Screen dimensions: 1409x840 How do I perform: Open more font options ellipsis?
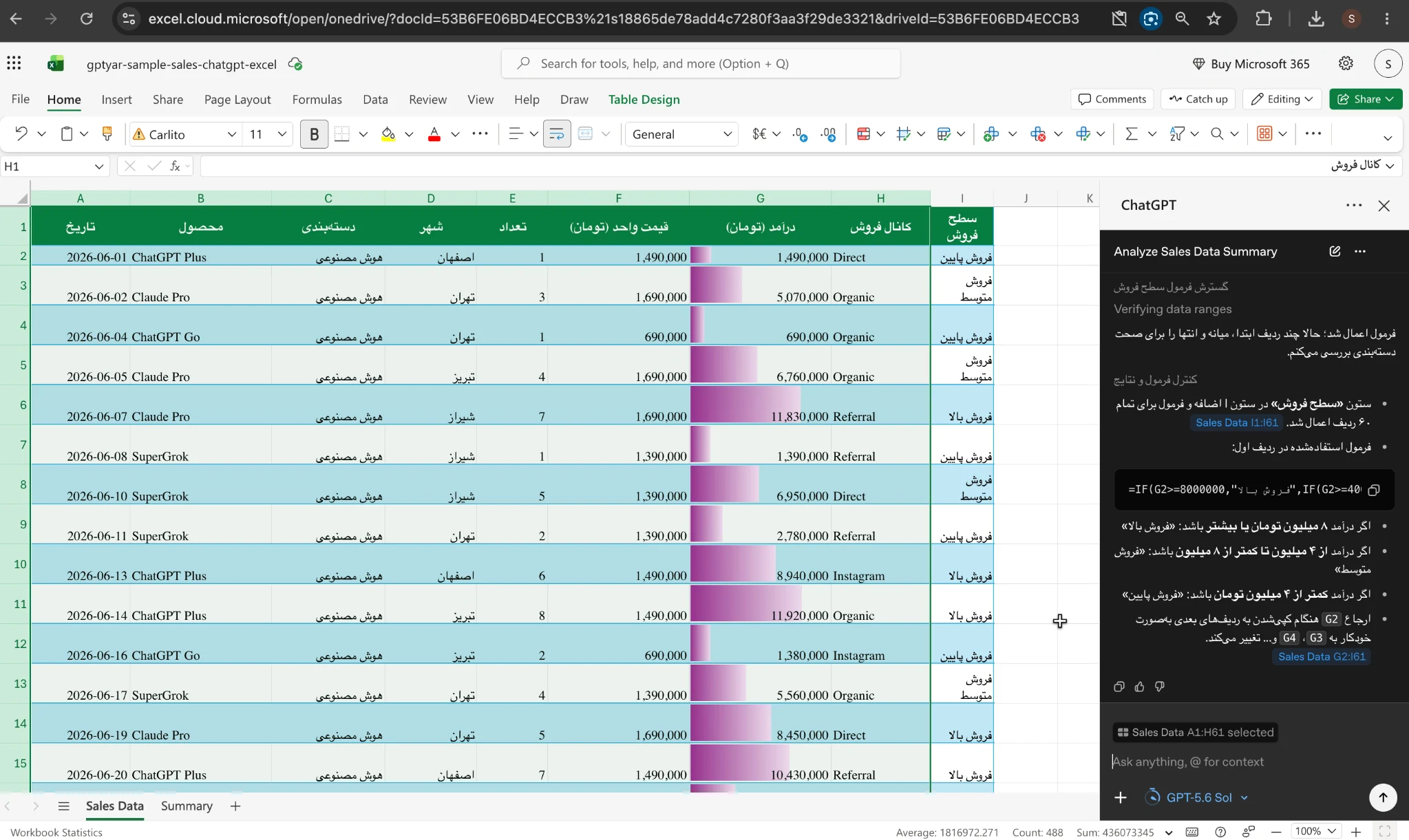coord(480,133)
